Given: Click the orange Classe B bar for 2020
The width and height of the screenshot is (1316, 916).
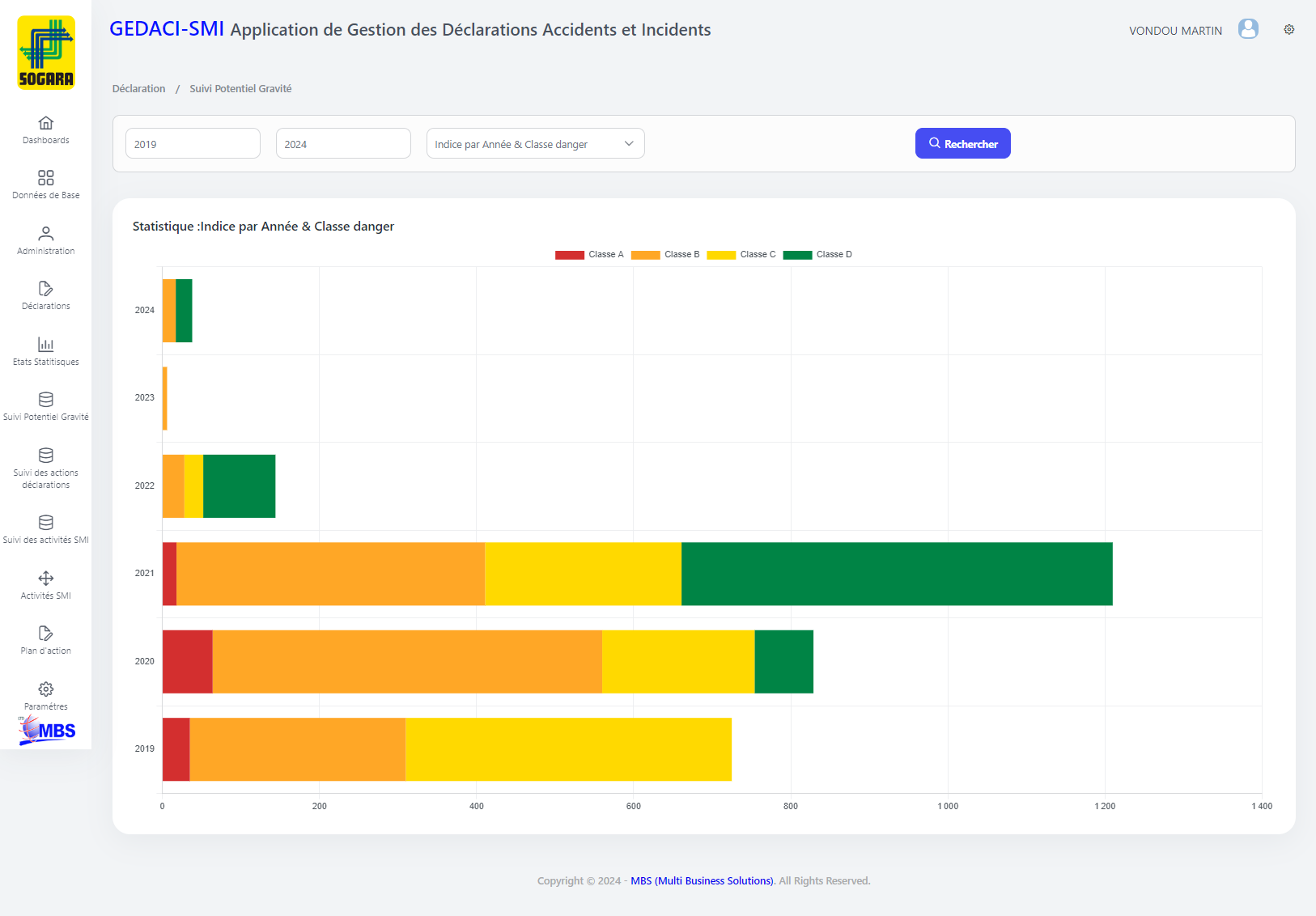Looking at the screenshot, I should (407, 662).
